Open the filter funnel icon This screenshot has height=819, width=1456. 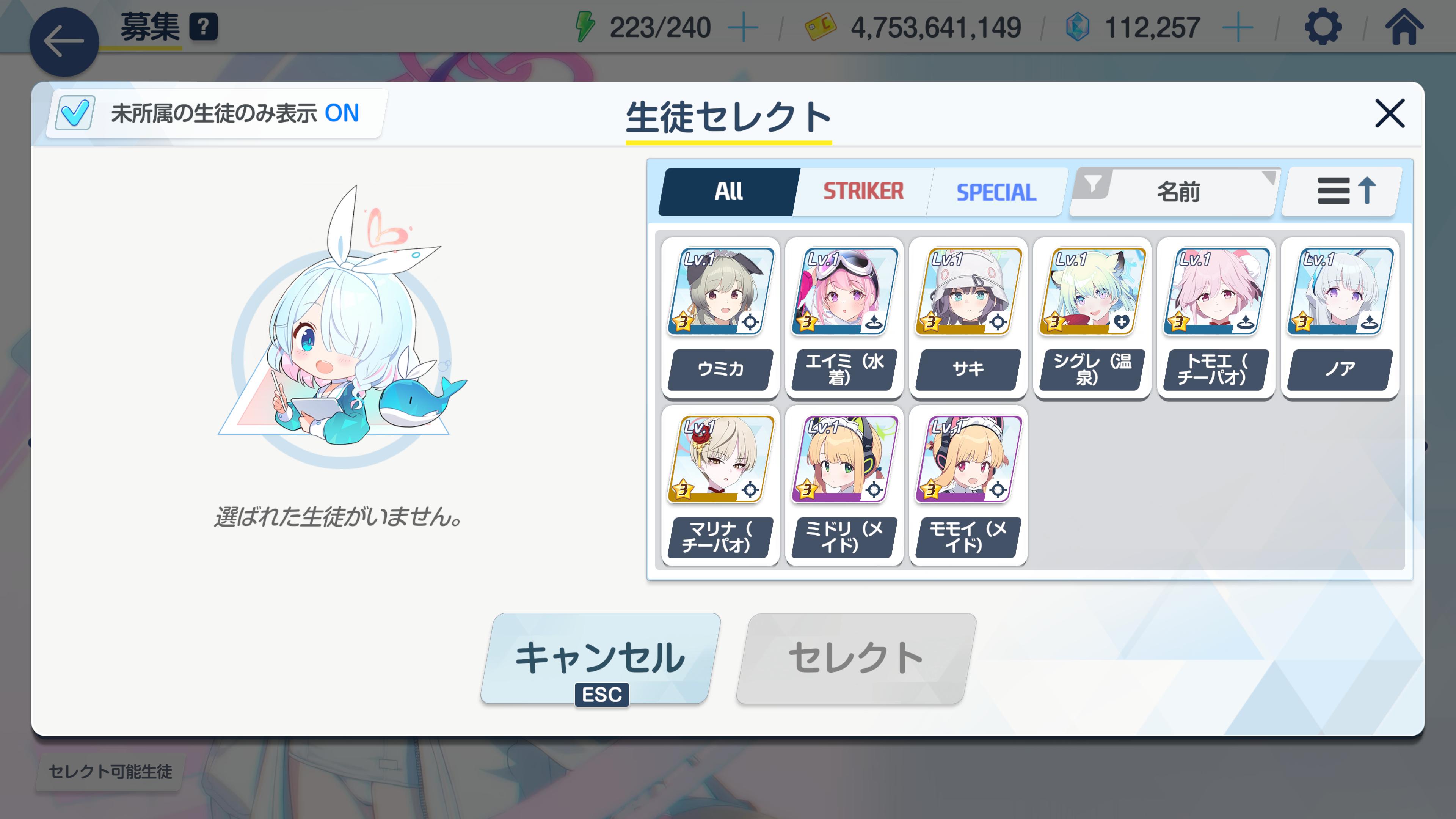pos(1093,183)
